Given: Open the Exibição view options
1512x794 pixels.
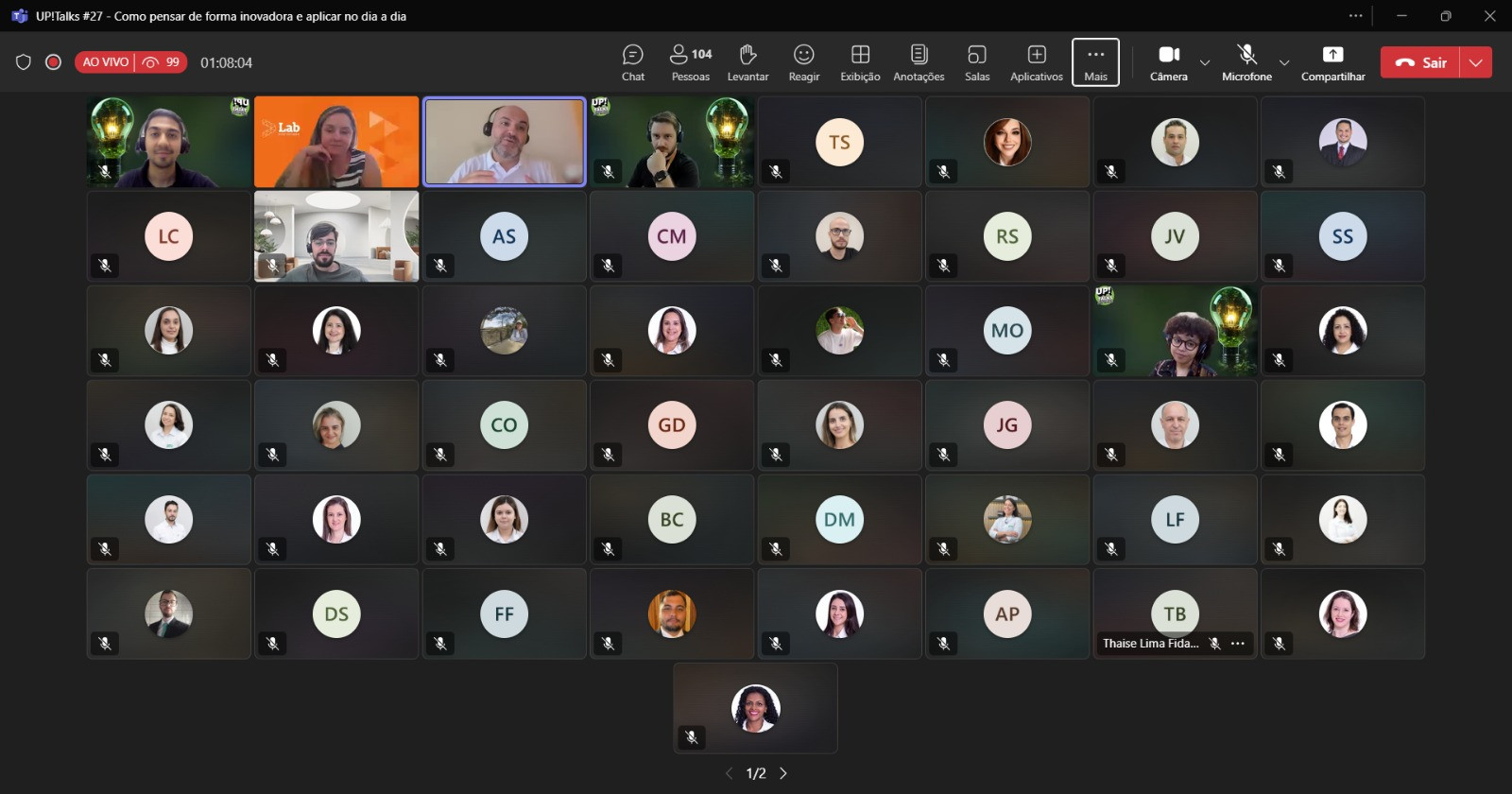Looking at the screenshot, I should point(860,62).
